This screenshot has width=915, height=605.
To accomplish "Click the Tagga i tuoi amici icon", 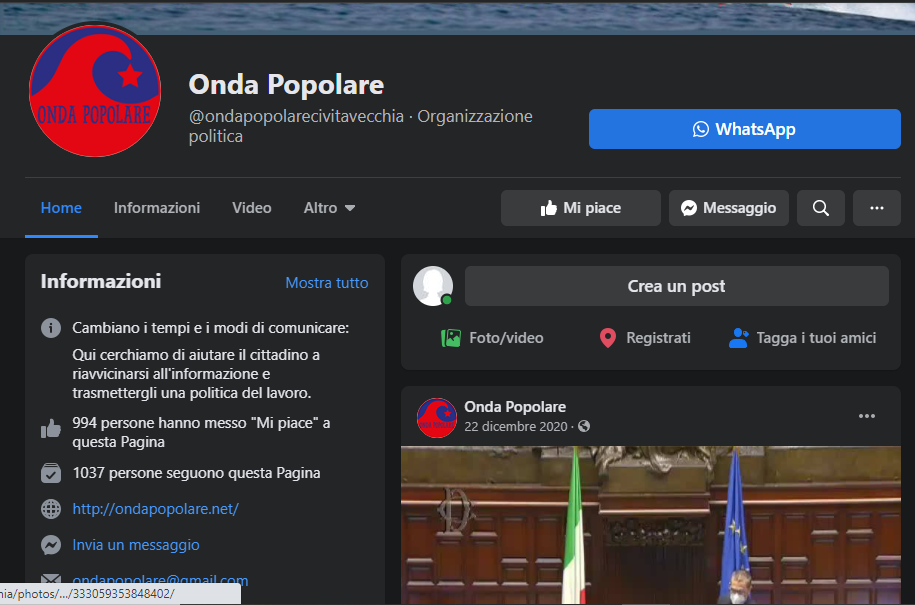I will pos(738,338).
